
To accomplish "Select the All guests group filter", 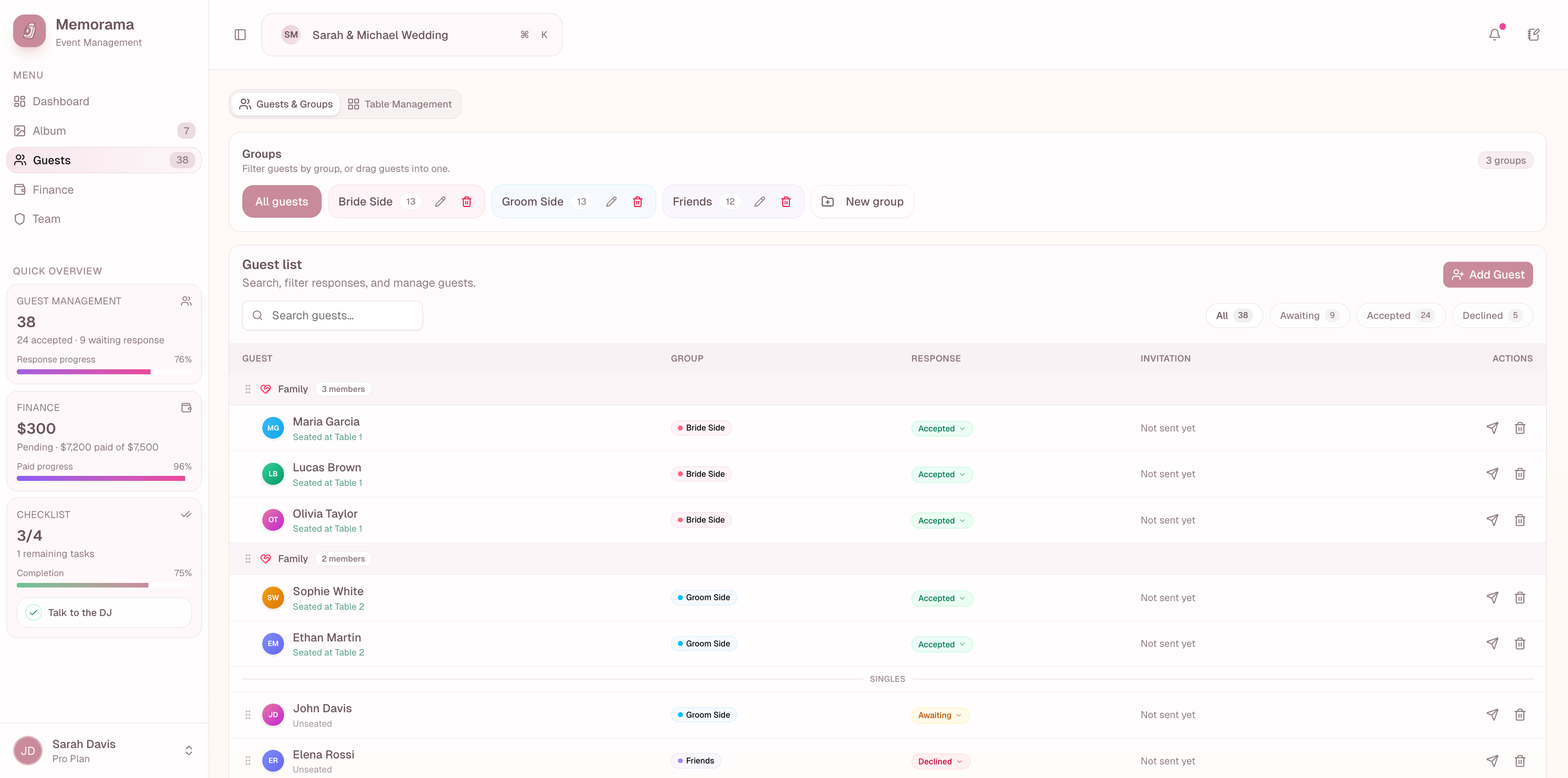I will [281, 201].
